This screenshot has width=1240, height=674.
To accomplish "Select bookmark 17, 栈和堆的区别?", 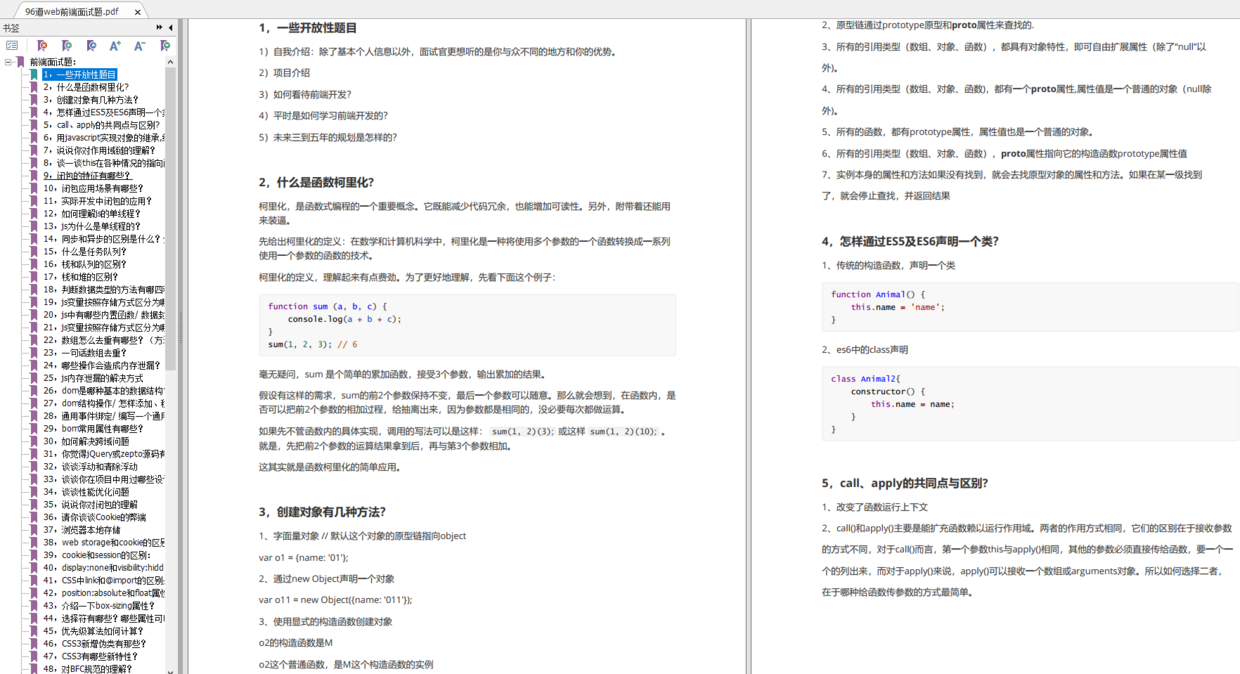I will 79,277.
